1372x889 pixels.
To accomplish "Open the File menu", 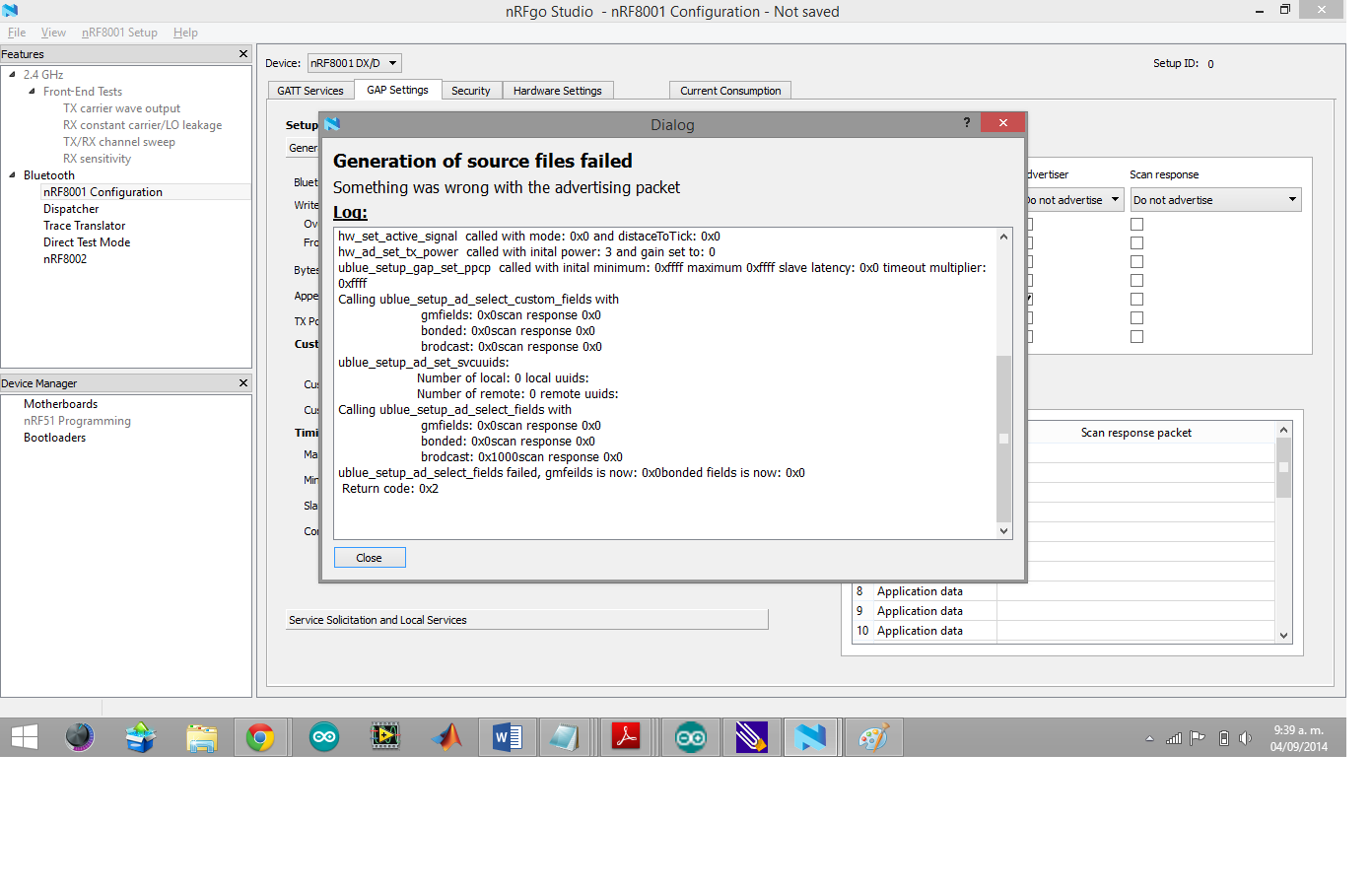I will (x=17, y=33).
